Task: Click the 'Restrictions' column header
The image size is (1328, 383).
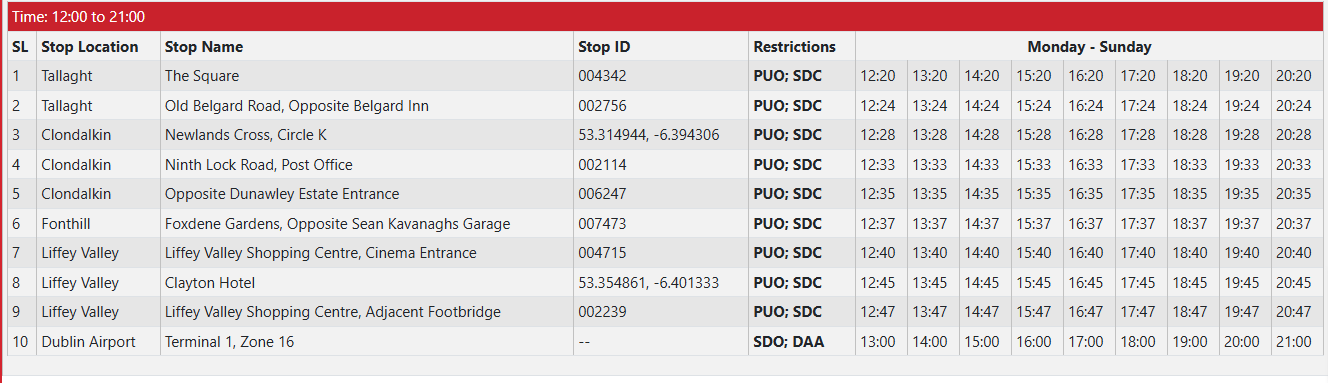Action: pyautogui.click(x=794, y=47)
